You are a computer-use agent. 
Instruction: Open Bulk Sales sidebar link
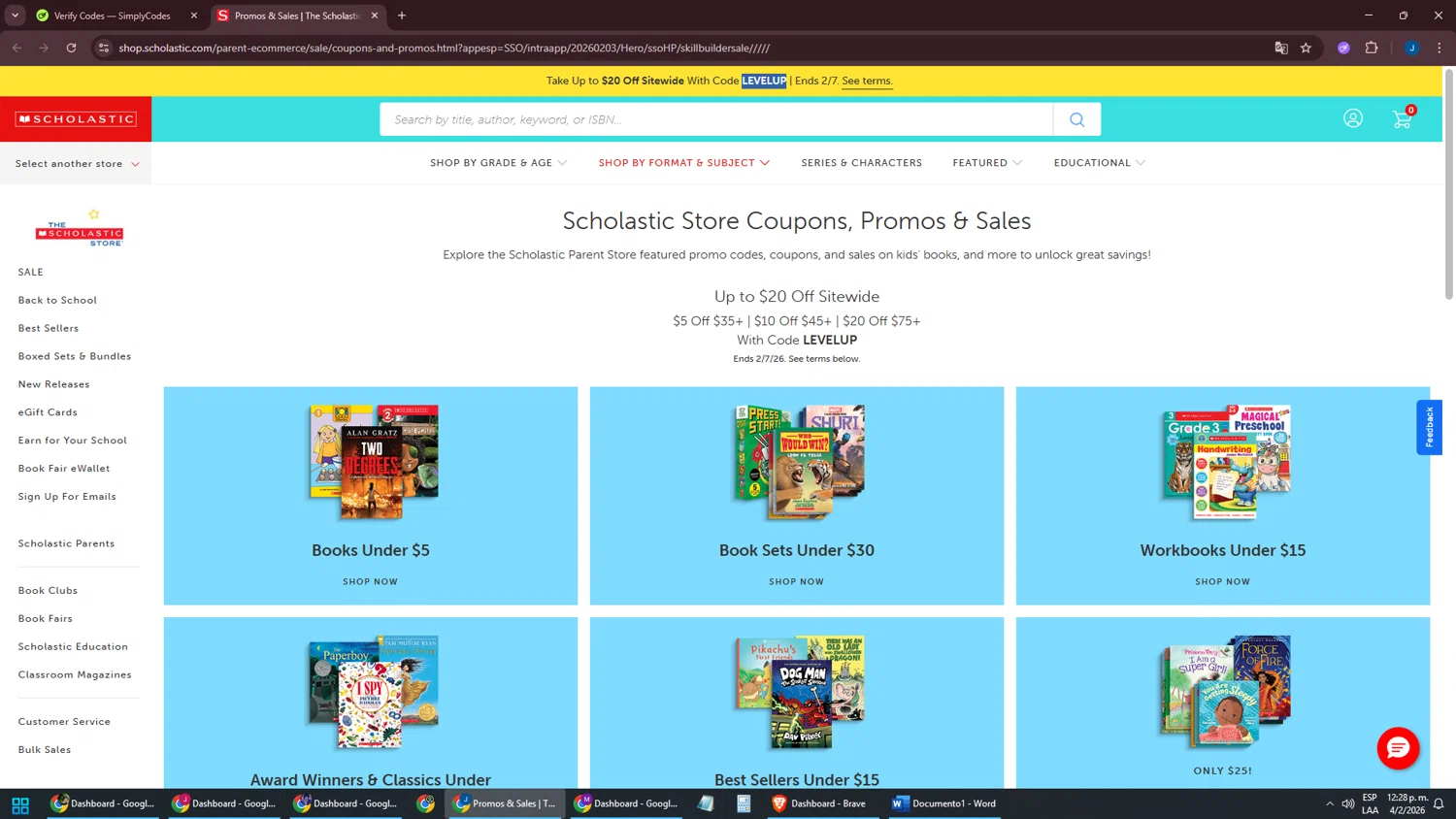click(x=45, y=750)
